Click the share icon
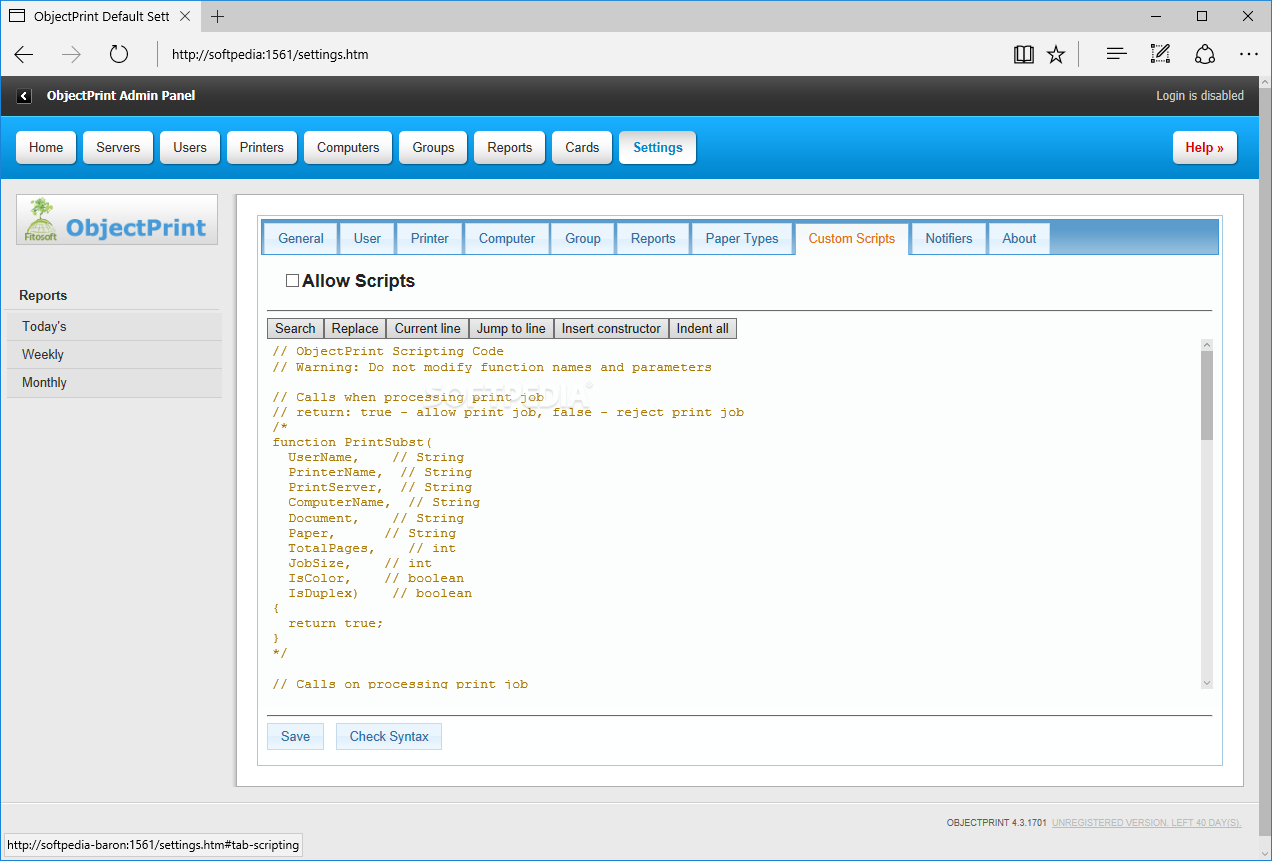This screenshot has width=1272, height=861. click(1205, 54)
